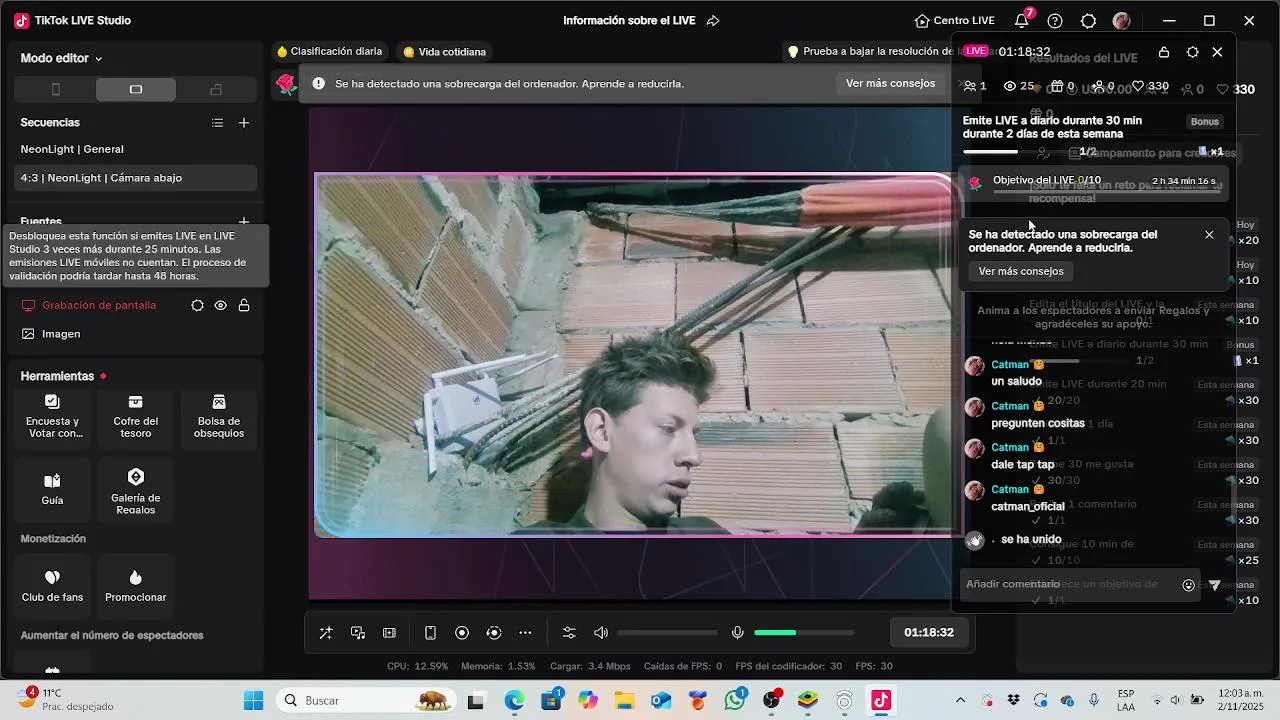Mute the speaker output

[x=601, y=633]
